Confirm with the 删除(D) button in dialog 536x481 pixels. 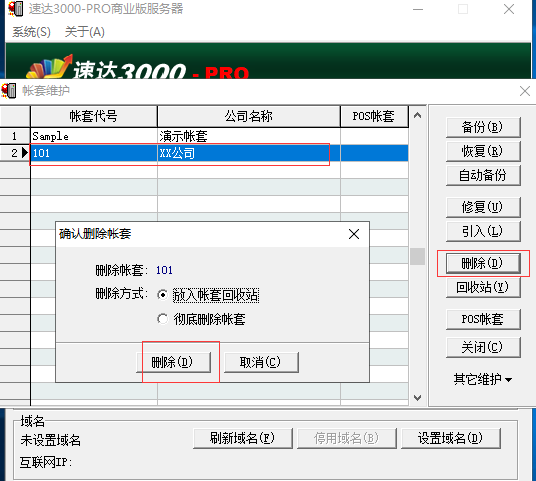tap(173, 362)
